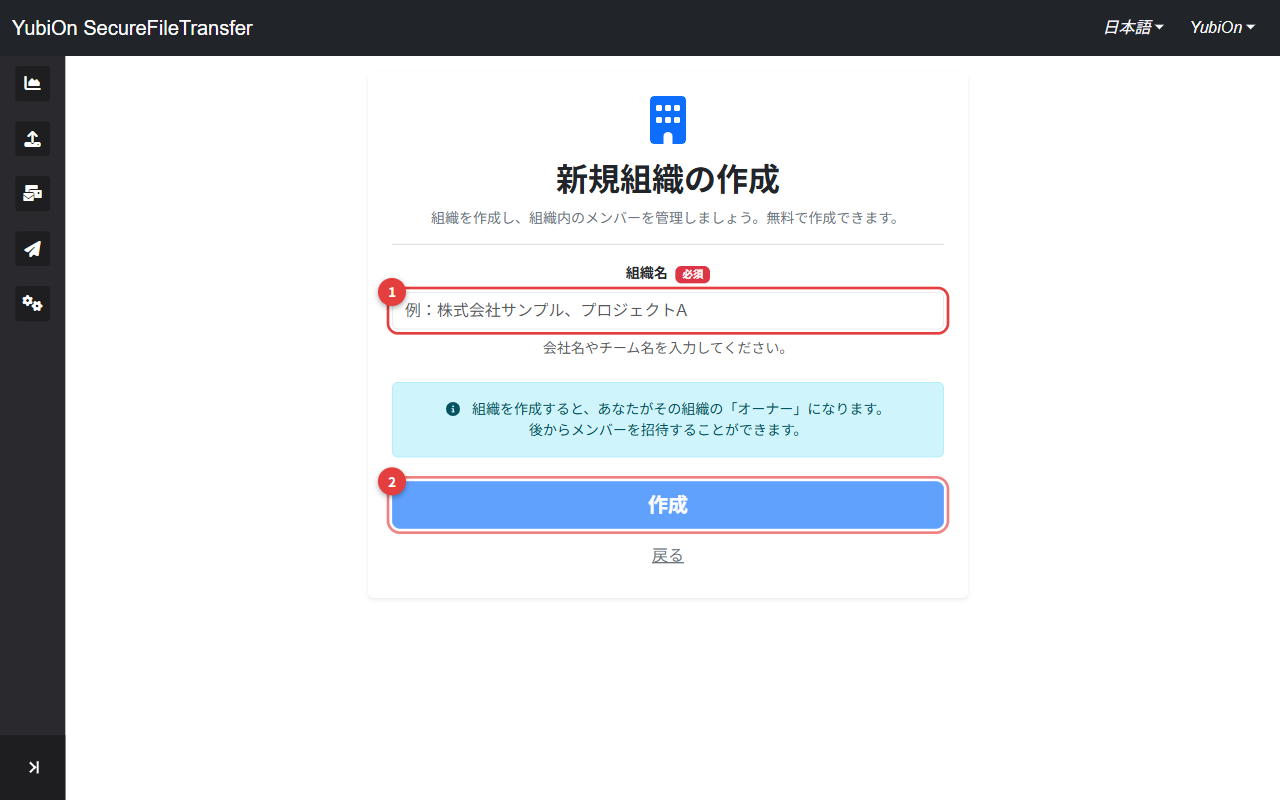Click the blue building organization icon
This screenshot has height=800, width=1280.
pos(668,120)
